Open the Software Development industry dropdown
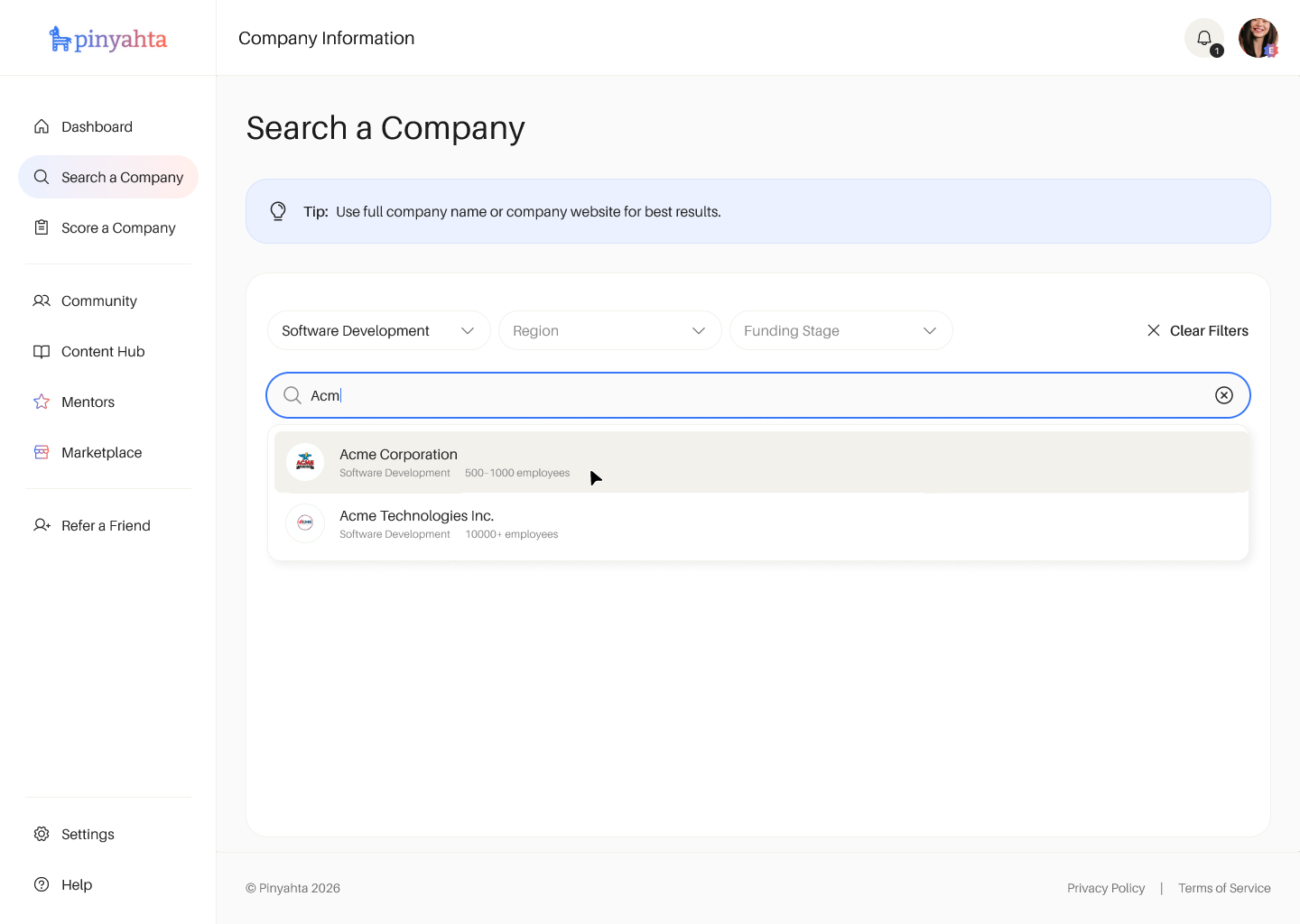This screenshot has width=1300, height=924. pyautogui.click(x=378, y=330)
